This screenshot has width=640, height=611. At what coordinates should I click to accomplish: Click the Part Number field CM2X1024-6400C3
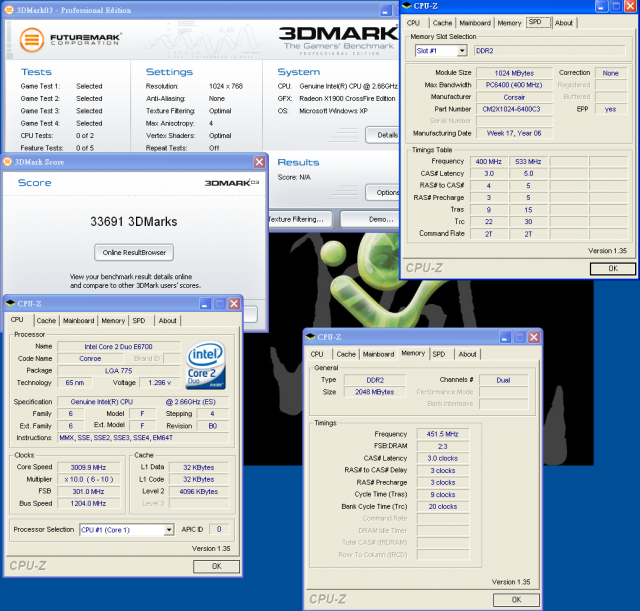click(x=514, y=109)
